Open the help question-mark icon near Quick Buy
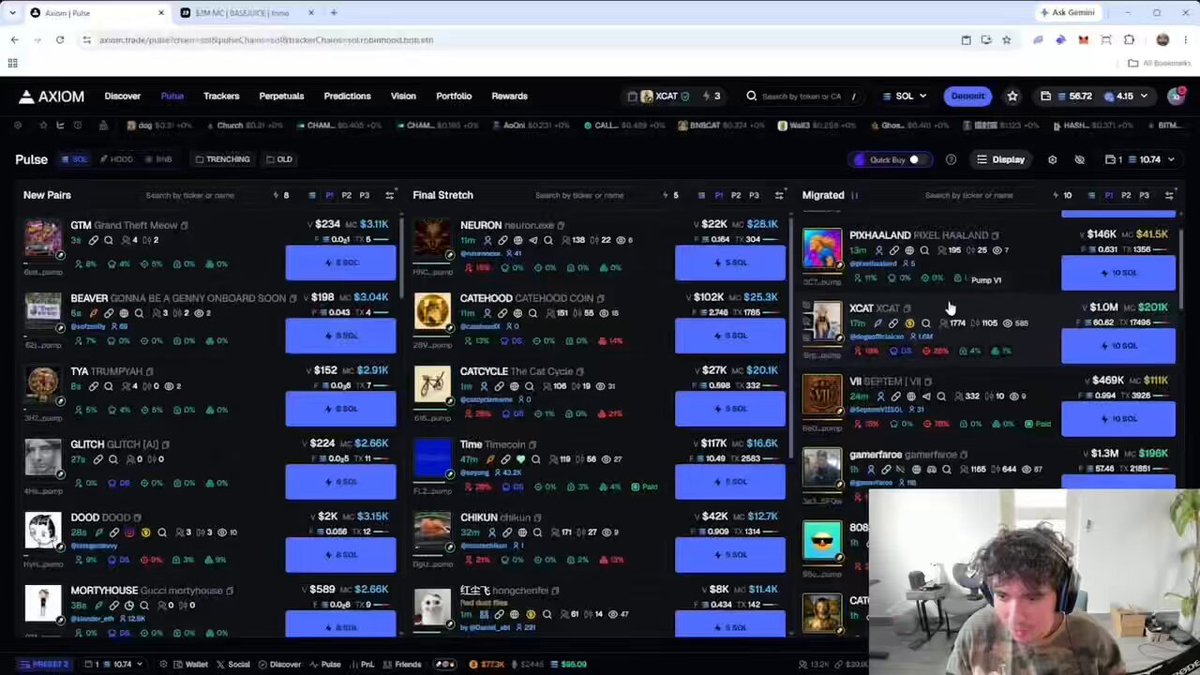 (x=951, y=160)
